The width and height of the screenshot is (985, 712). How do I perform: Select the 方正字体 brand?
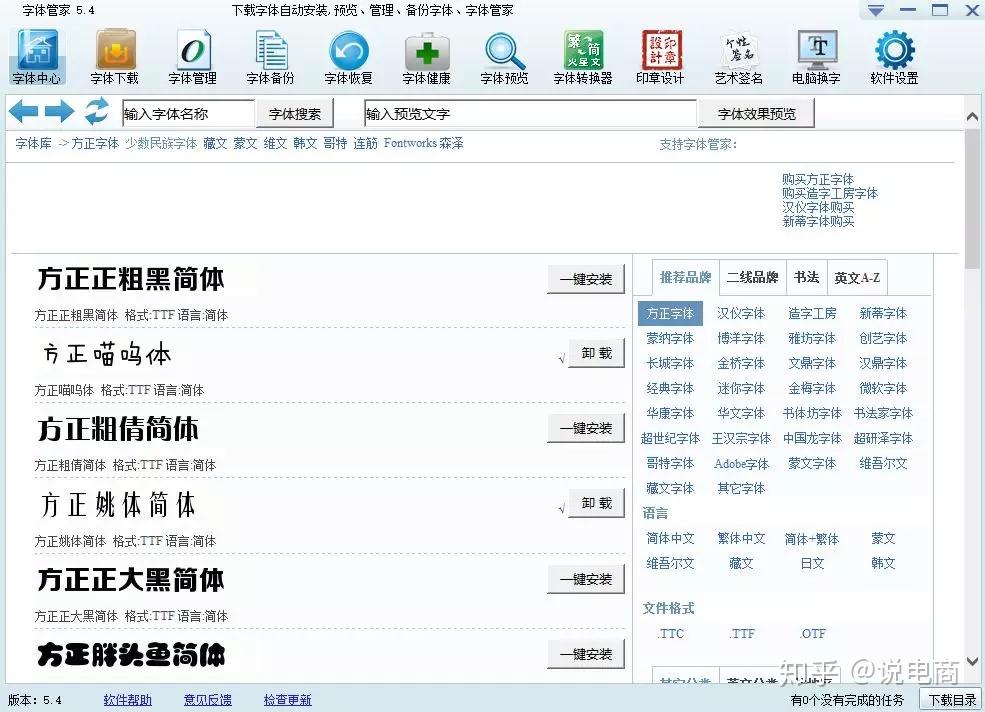point(670,313)
